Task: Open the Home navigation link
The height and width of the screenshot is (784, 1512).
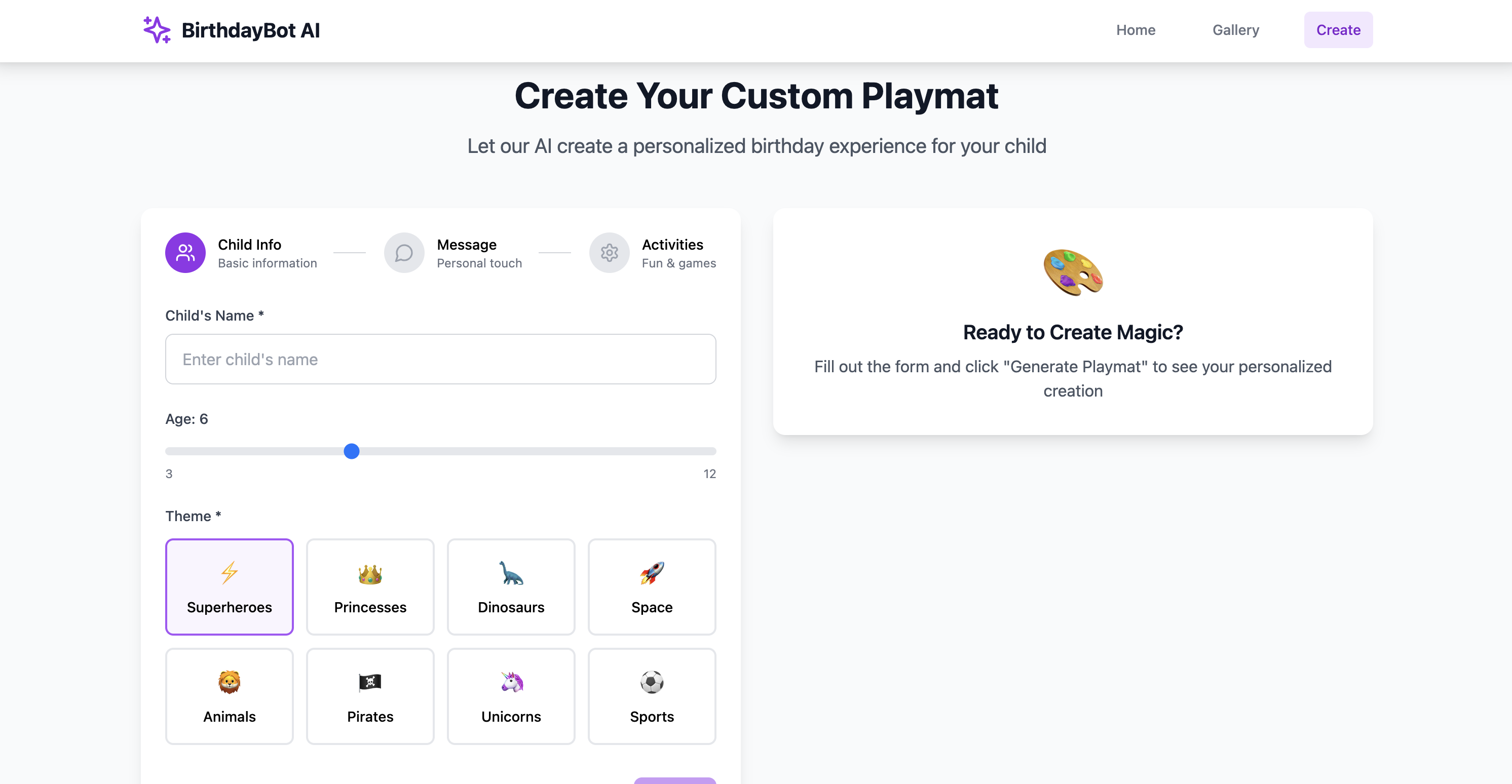Action: 1135,30
